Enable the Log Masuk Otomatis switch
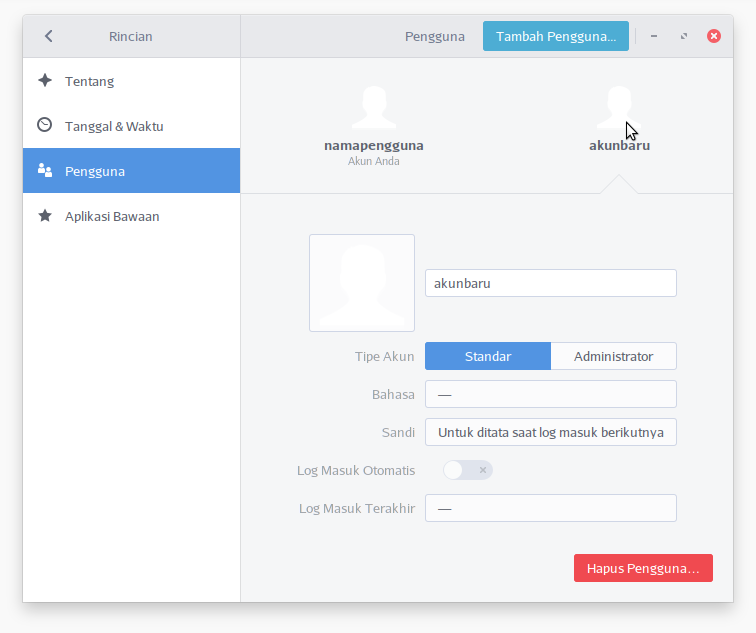This screenshot has width=756, height=633. (x=468, y=470)
